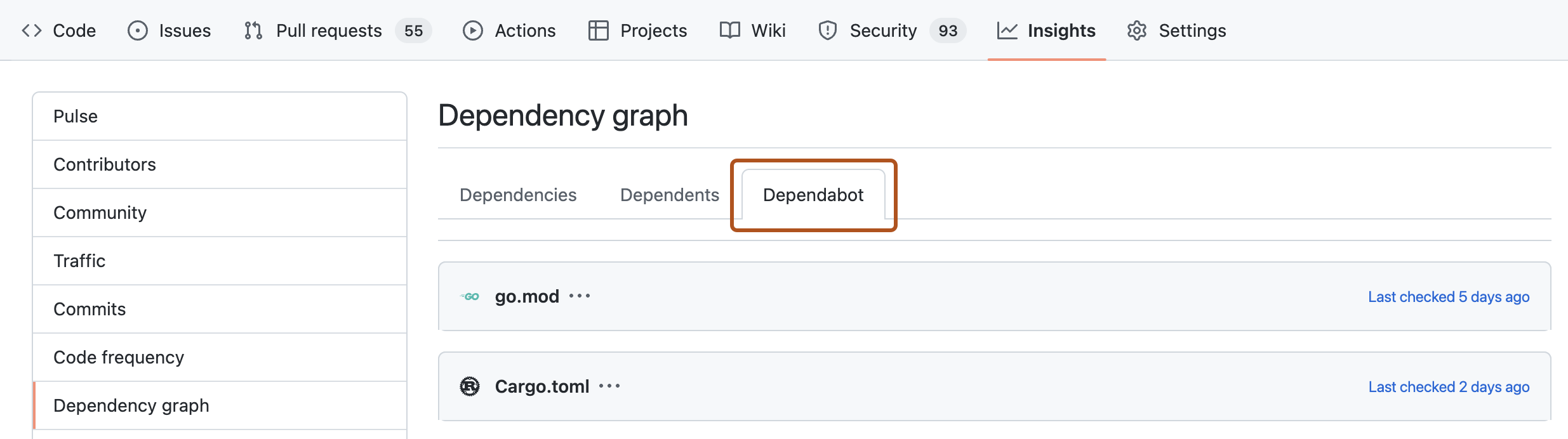This screenshot has height=439, width=1568.
Task: Open Pulse in the sidebar
Action: tap(76, 117)
